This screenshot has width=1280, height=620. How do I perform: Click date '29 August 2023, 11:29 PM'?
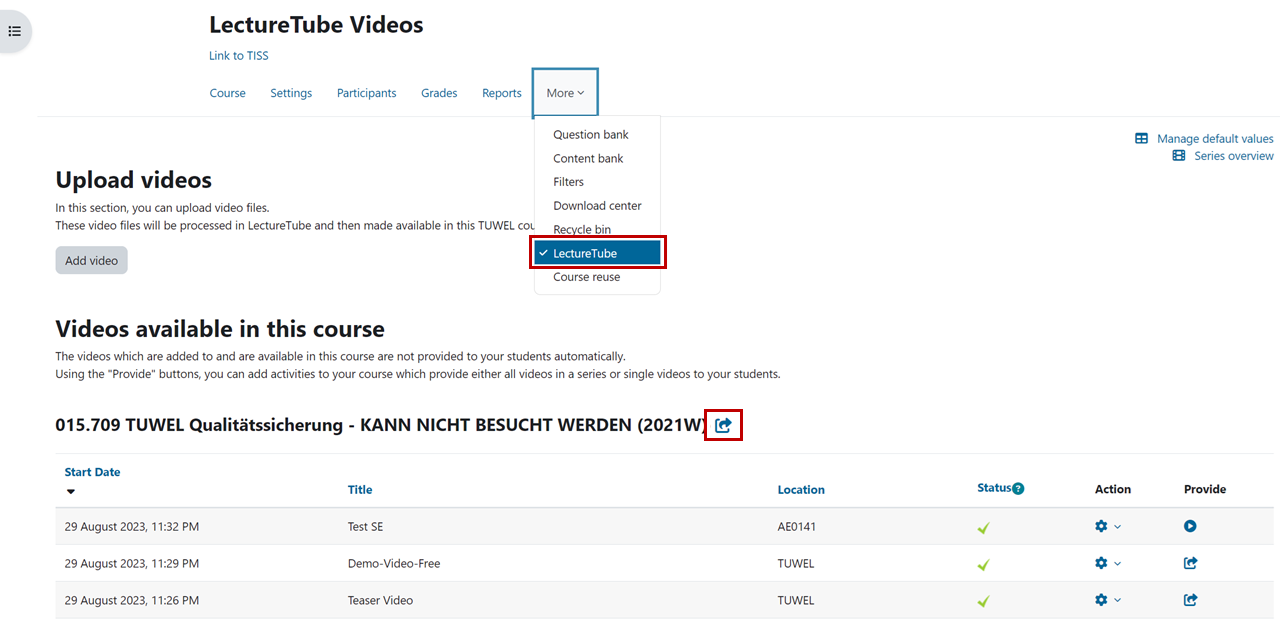(132, 563)
